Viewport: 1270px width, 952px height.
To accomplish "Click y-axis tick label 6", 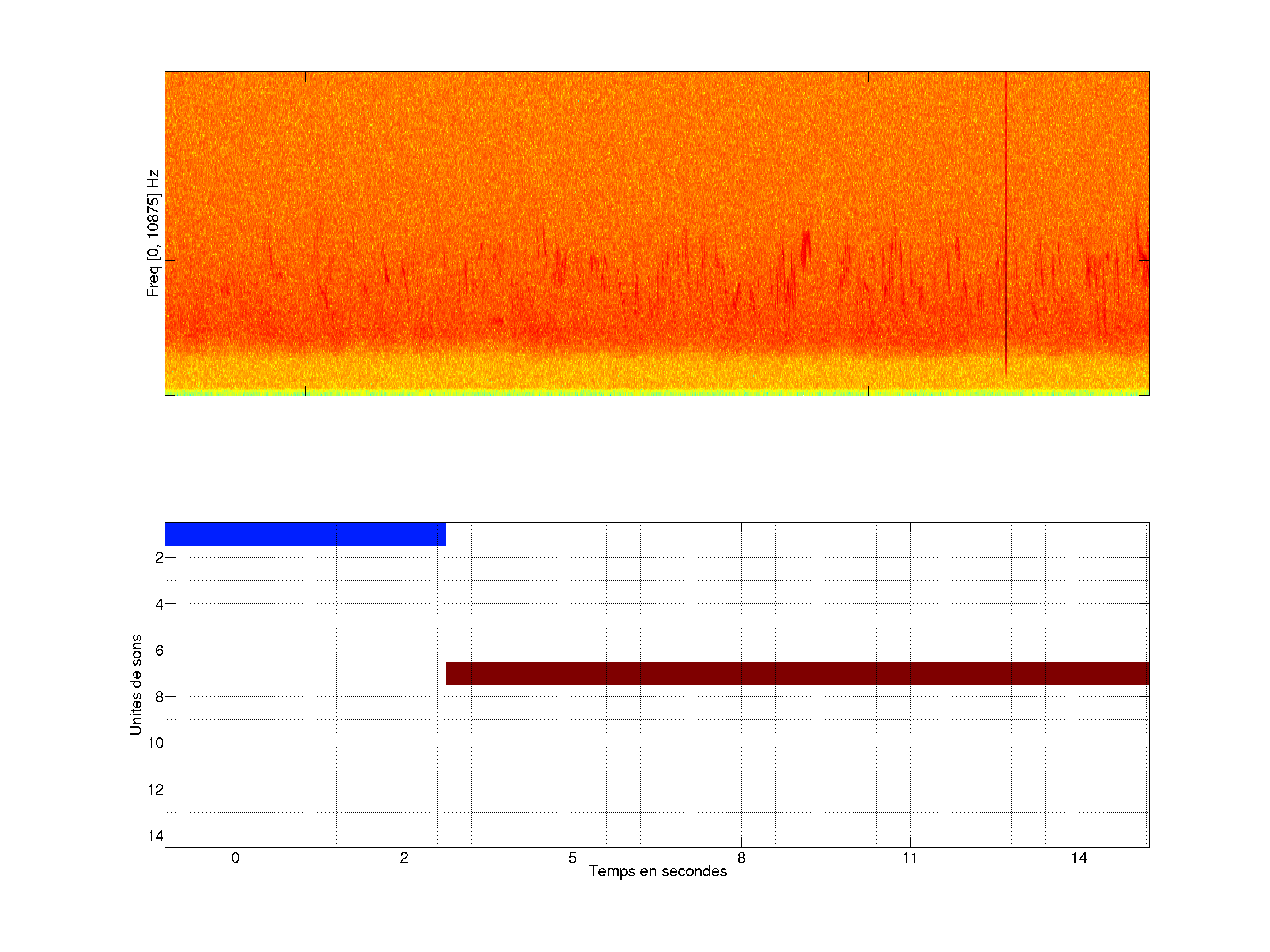I will coord(159,651).
